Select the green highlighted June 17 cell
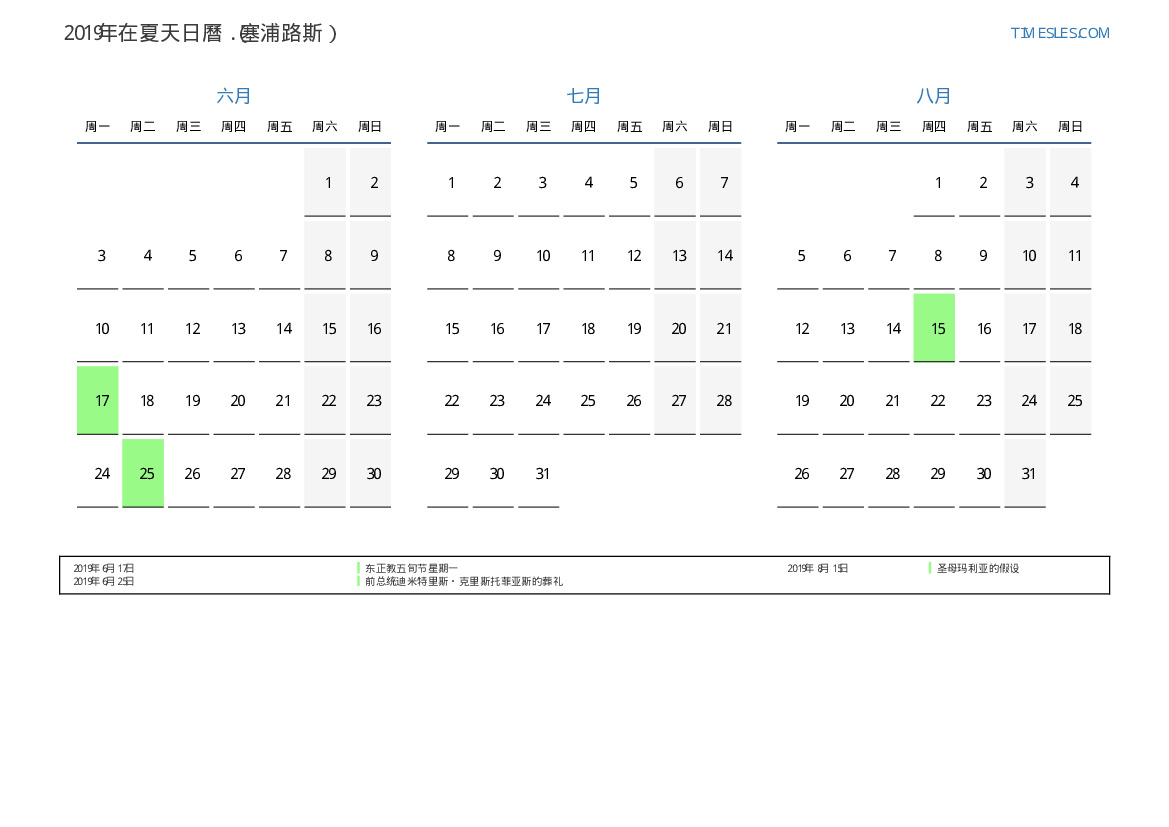The height and width of the screenshot is (827, 1169). 98,400
